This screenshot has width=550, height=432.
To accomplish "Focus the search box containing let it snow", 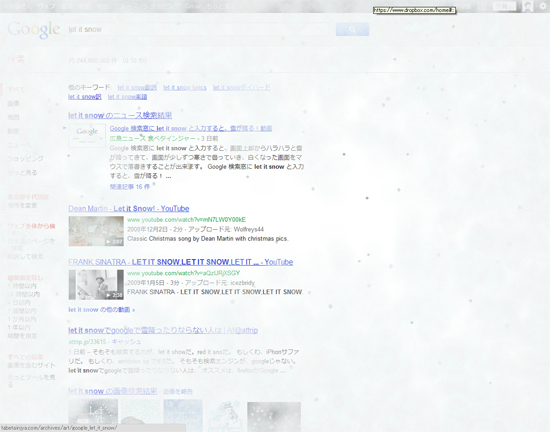I will [x=198, y=29].
